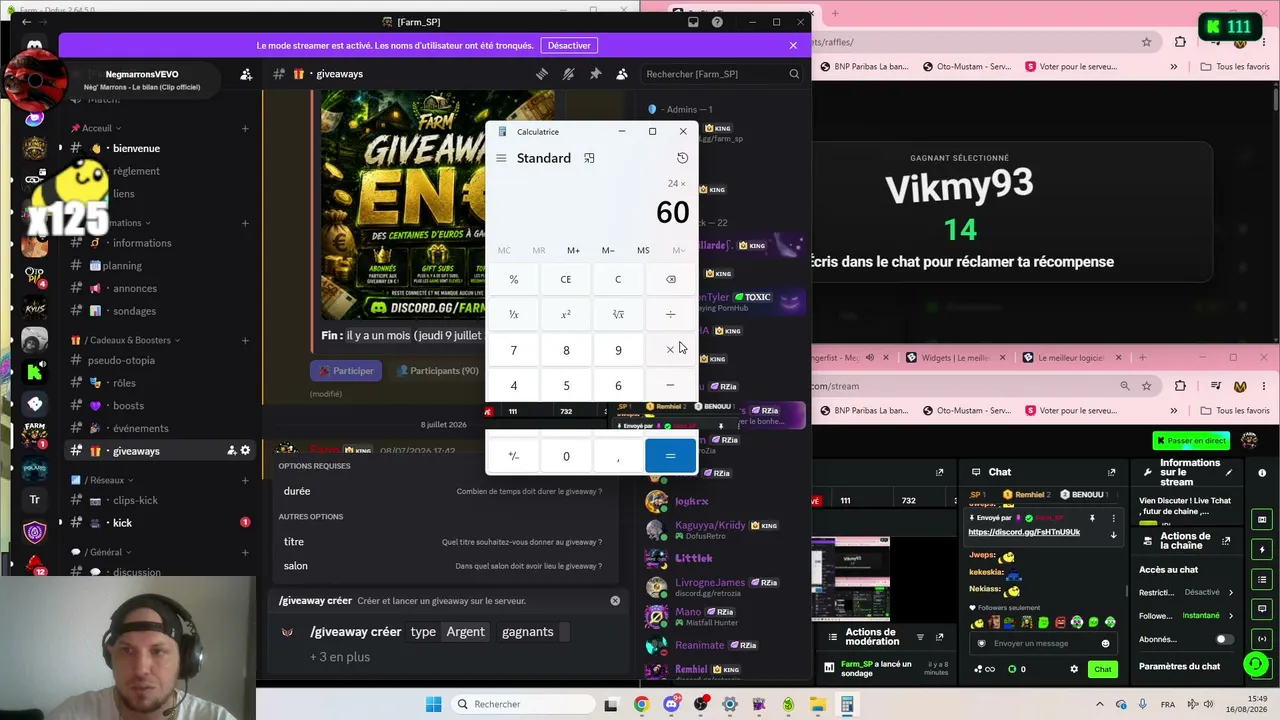The width and height of the screenshot is (1280, 720).
Task: Open the Calculator navigation hamburger menu
Action: click(x=501, y=158)
